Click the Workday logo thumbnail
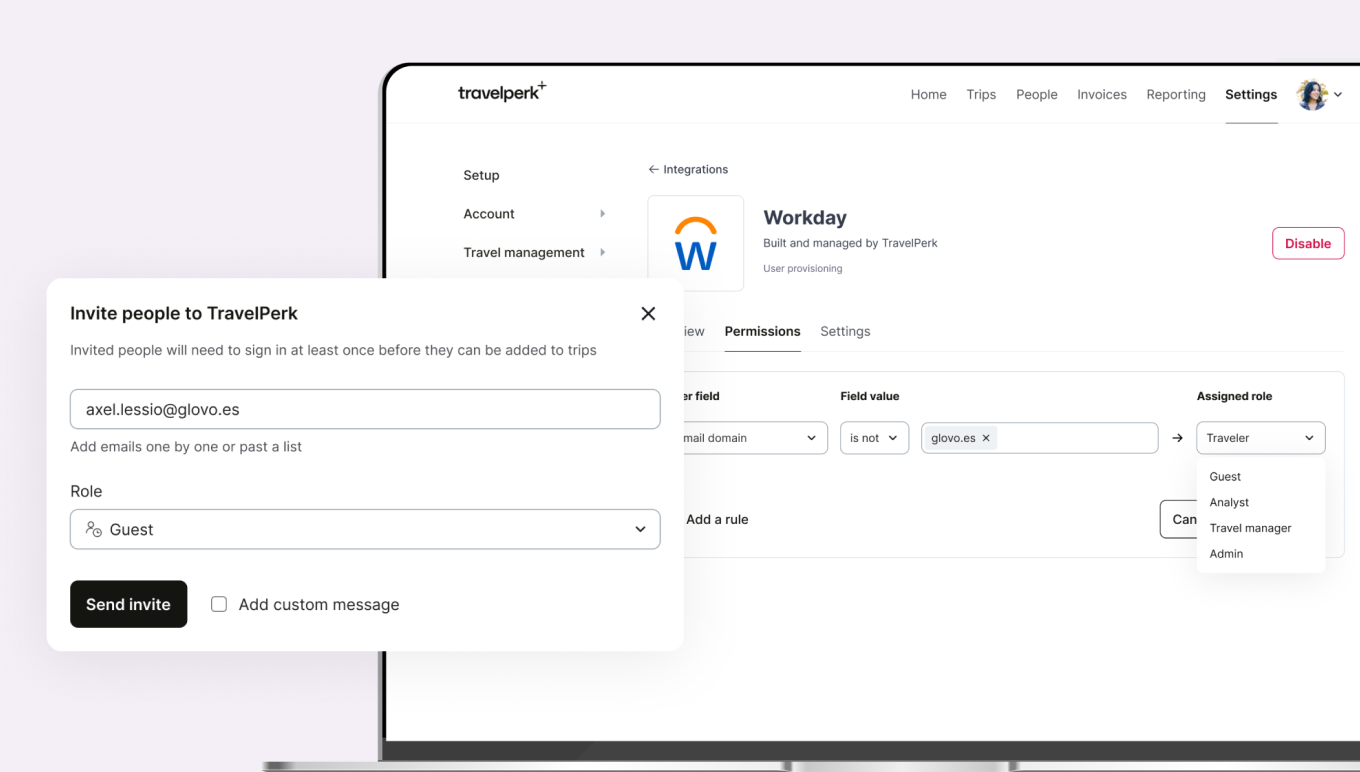The height and width of the screenshot is (772, 1360). pos(696,243)
